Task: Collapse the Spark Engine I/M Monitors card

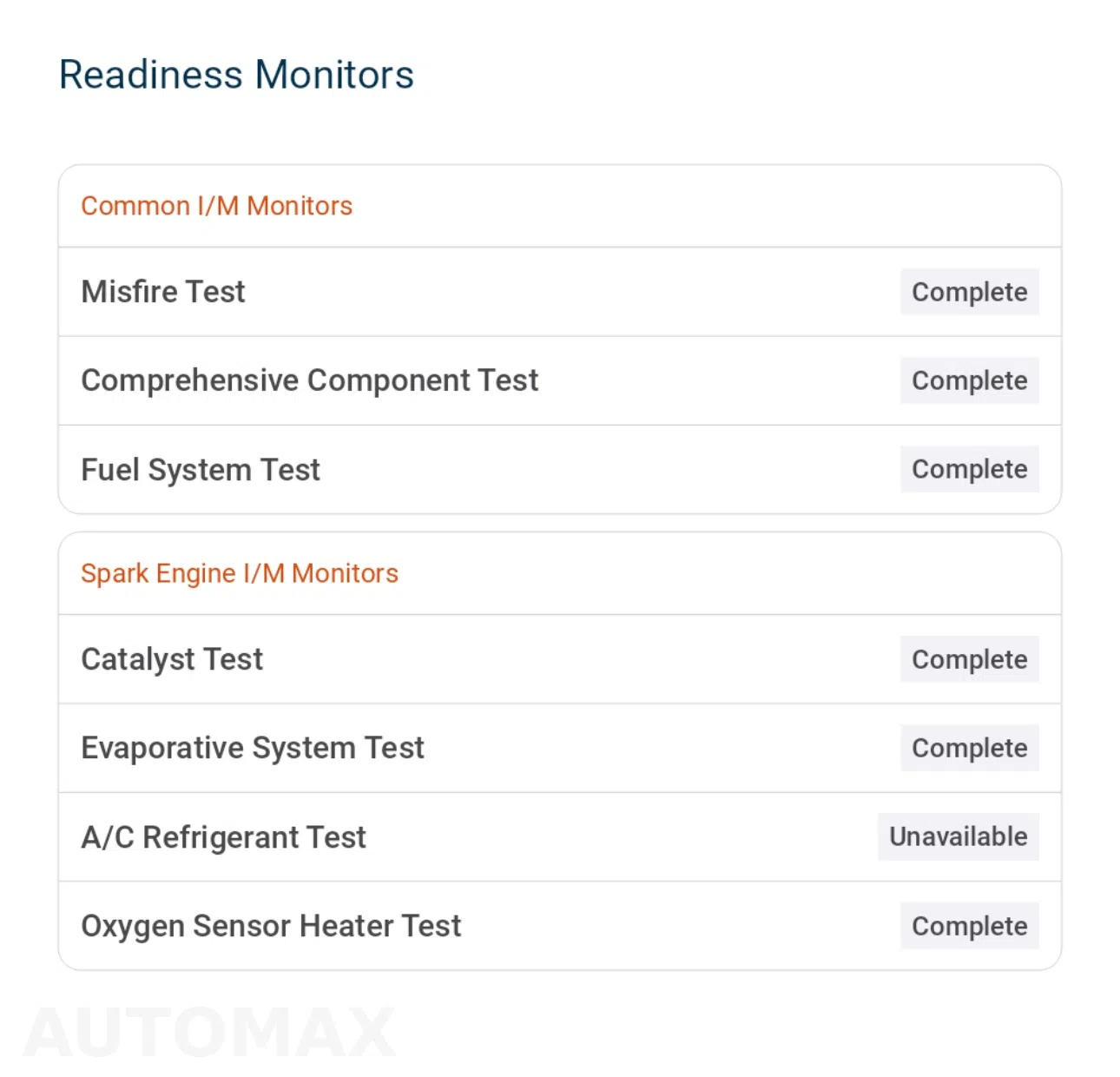Action: pos(560,573)
